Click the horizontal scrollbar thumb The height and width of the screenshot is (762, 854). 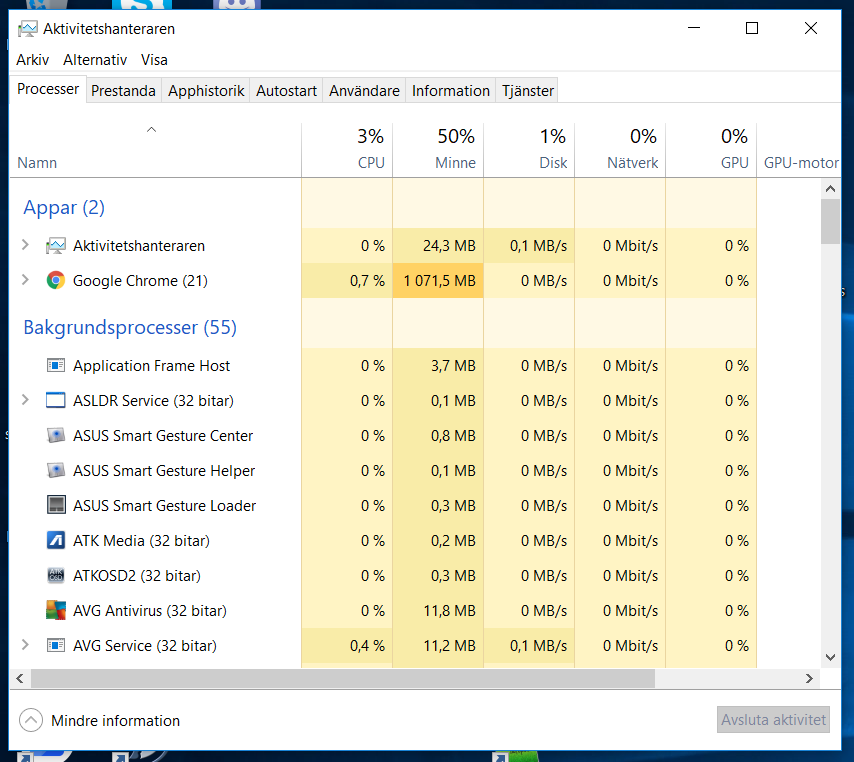pos(343,678)
